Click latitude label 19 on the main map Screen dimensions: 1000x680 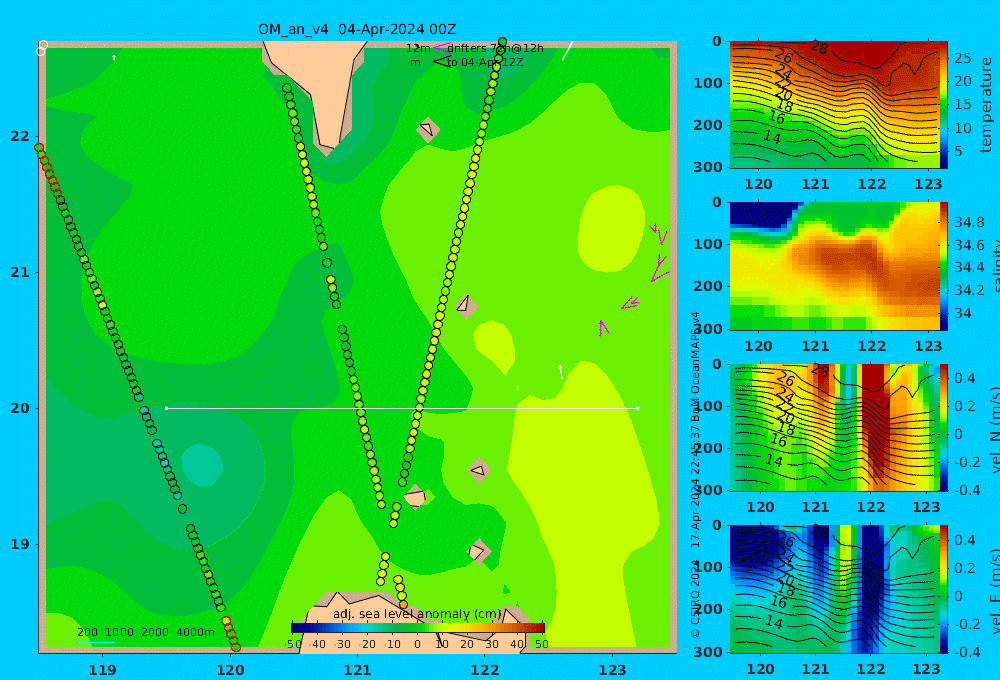click(x=20, y=544)
